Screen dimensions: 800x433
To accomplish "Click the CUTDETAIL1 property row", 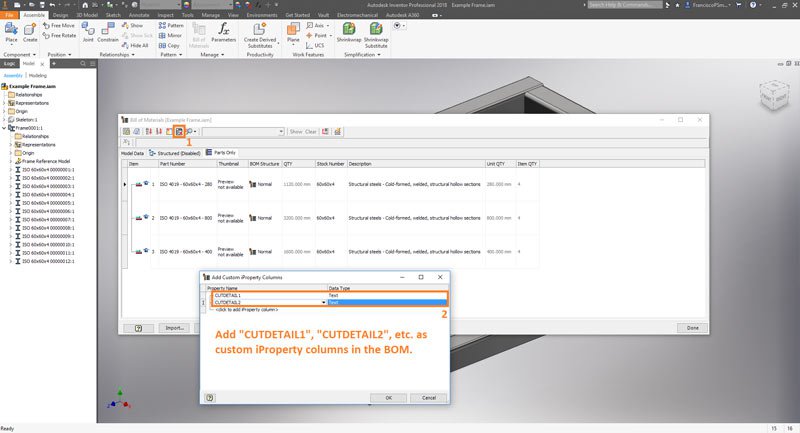I will click(x=328, y=295).
